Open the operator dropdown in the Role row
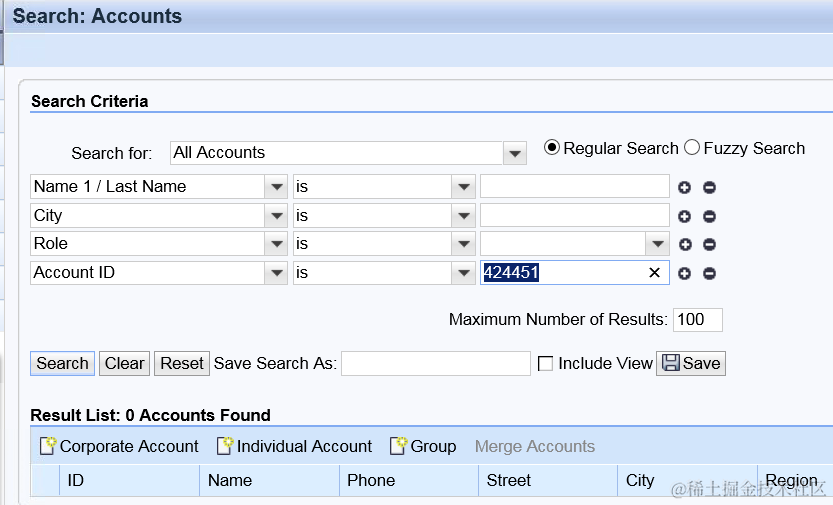This screenshot has width=833, height=505. tap(464, 244)
